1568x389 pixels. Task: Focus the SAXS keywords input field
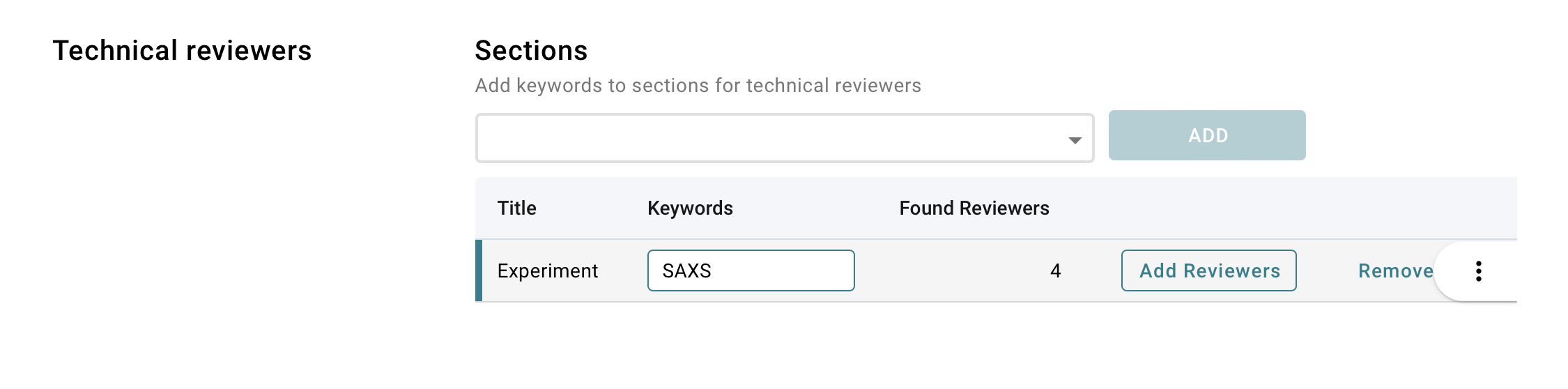(x=751, y=270)
